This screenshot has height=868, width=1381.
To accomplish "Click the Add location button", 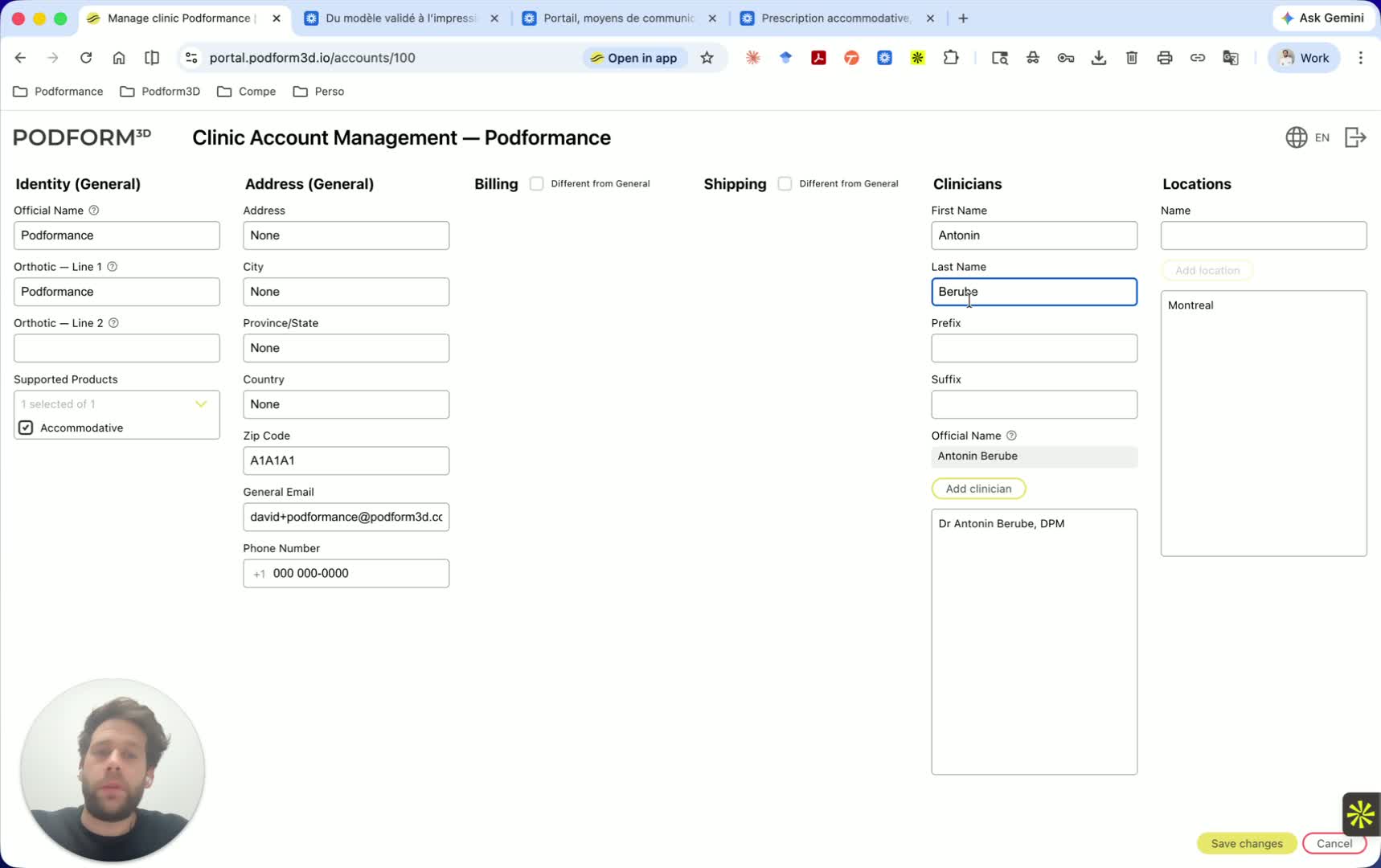I will point(1207,270).
